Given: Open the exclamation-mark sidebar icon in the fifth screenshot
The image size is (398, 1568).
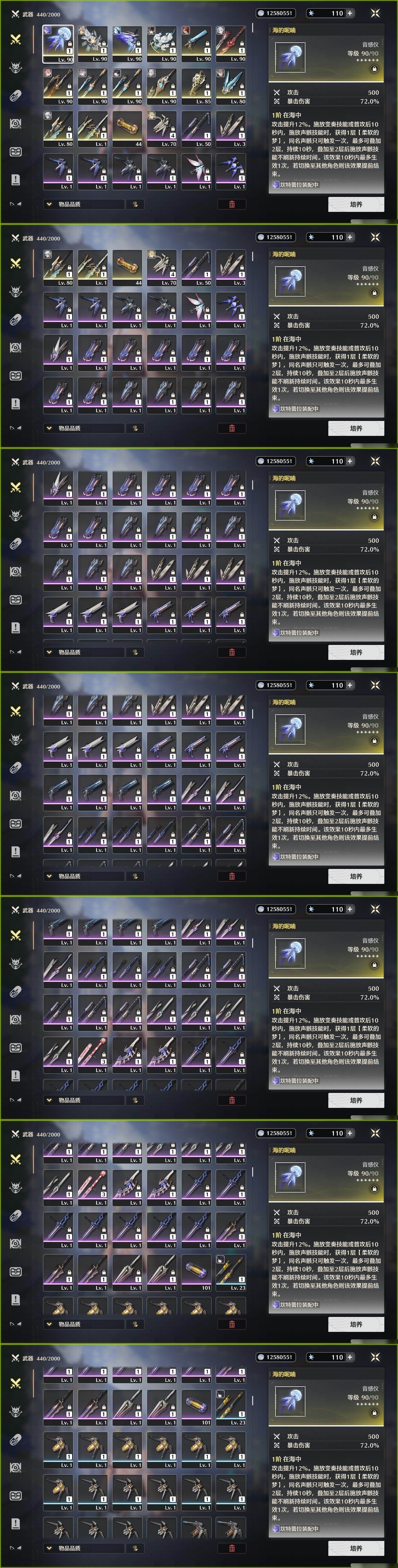Looking at the screenshot, I should (x=16, y=1076).
